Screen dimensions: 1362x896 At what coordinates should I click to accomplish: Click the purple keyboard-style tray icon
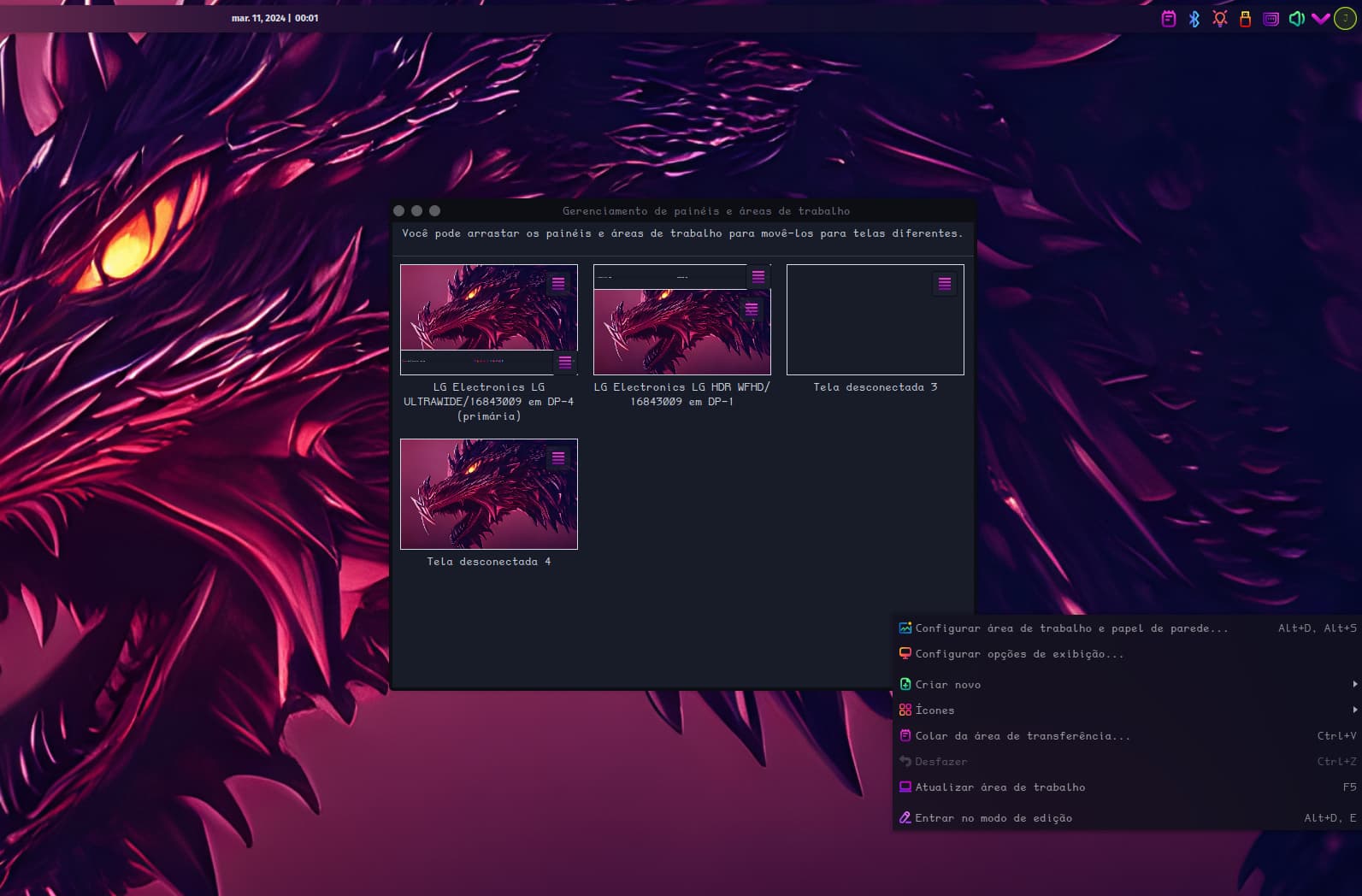(1271, 19)
